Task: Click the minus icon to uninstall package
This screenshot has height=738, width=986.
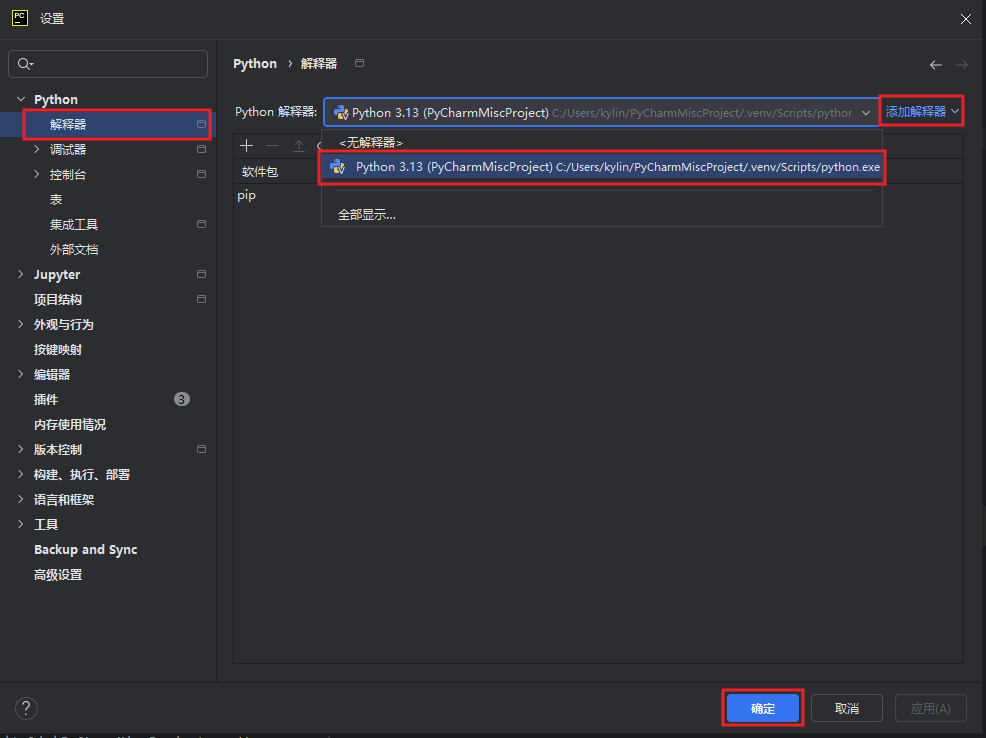Action: pos(272,146)
